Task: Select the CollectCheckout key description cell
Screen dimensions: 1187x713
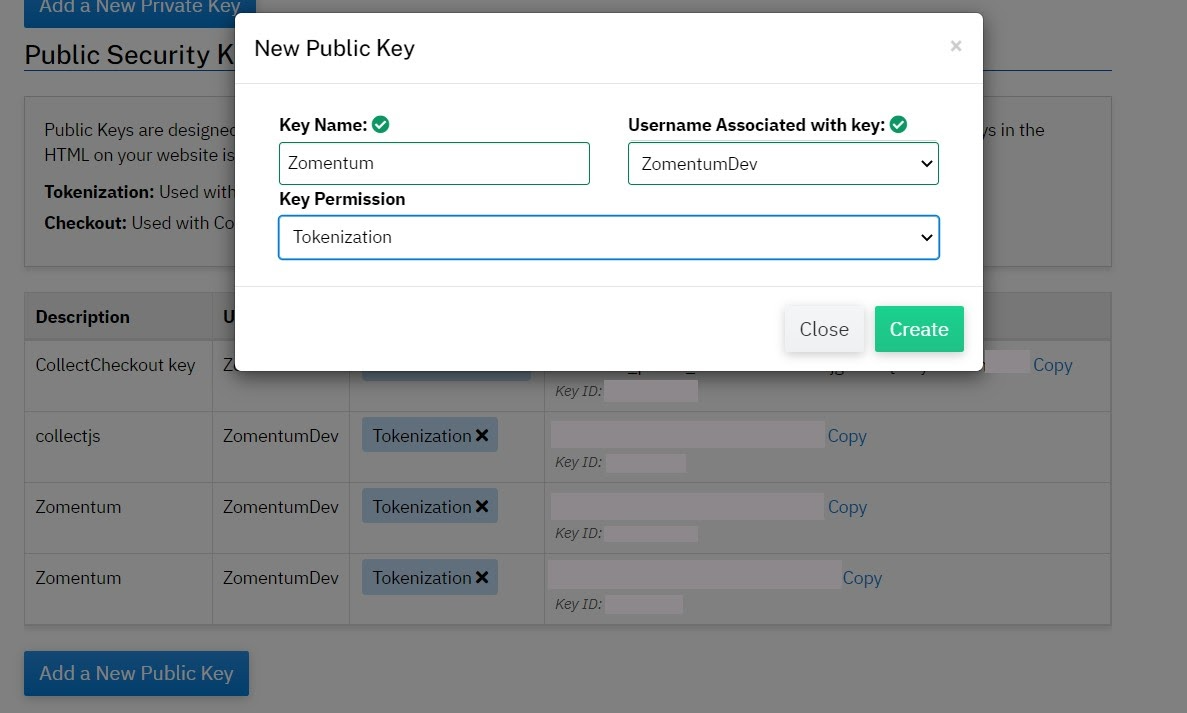Action: click(118, 375)
